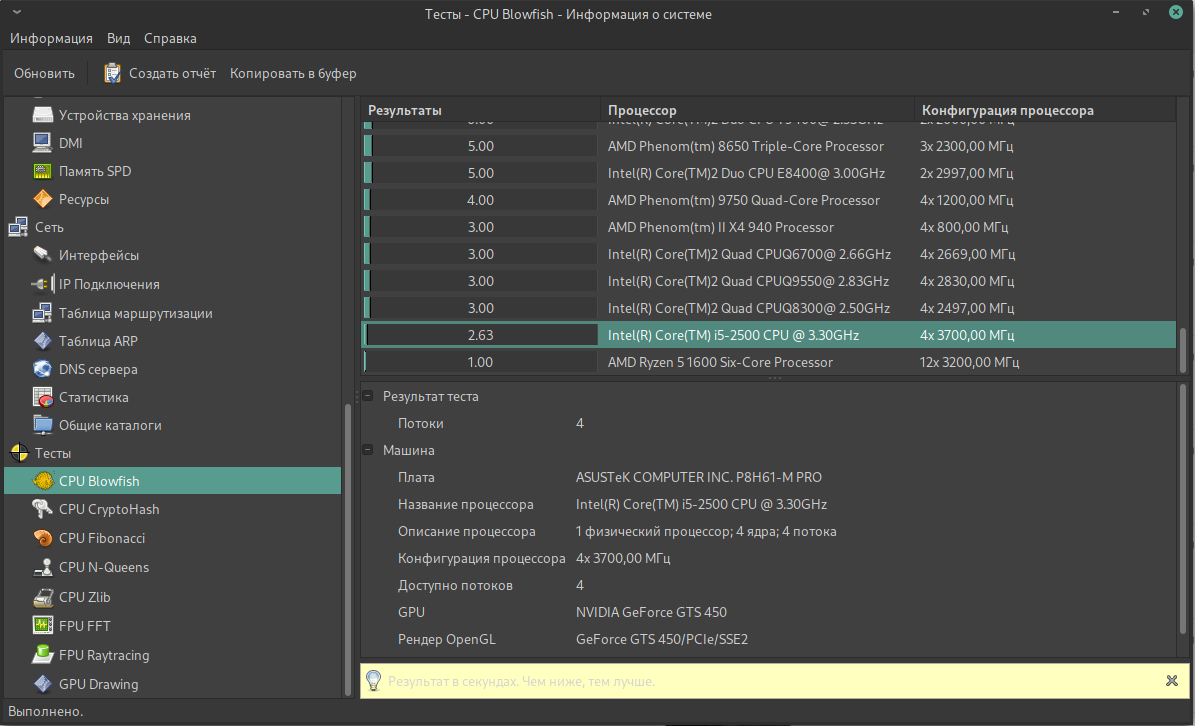Click 'Копировать в буфер' button
Screen dimensions: 1195x726
[293, 73]
